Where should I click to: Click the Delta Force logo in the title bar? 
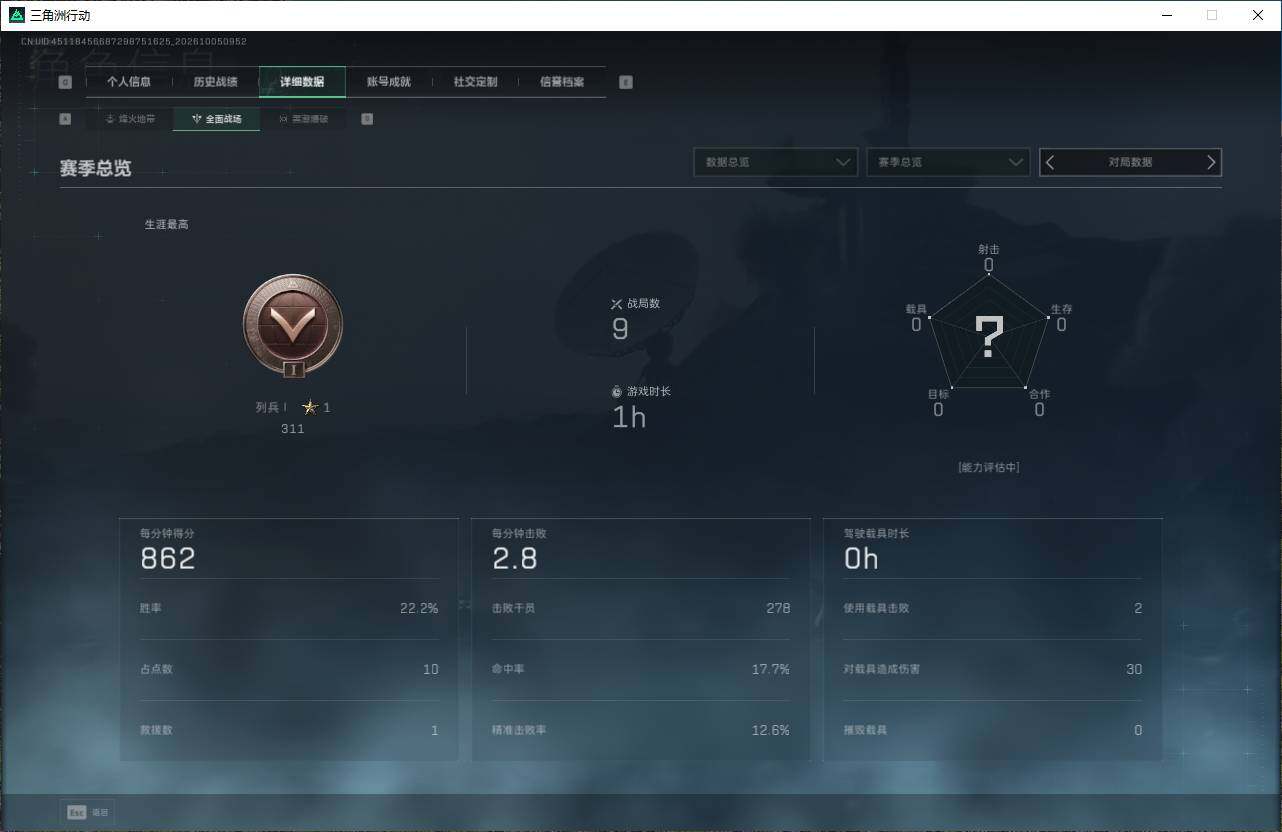(x=17, y=15)
